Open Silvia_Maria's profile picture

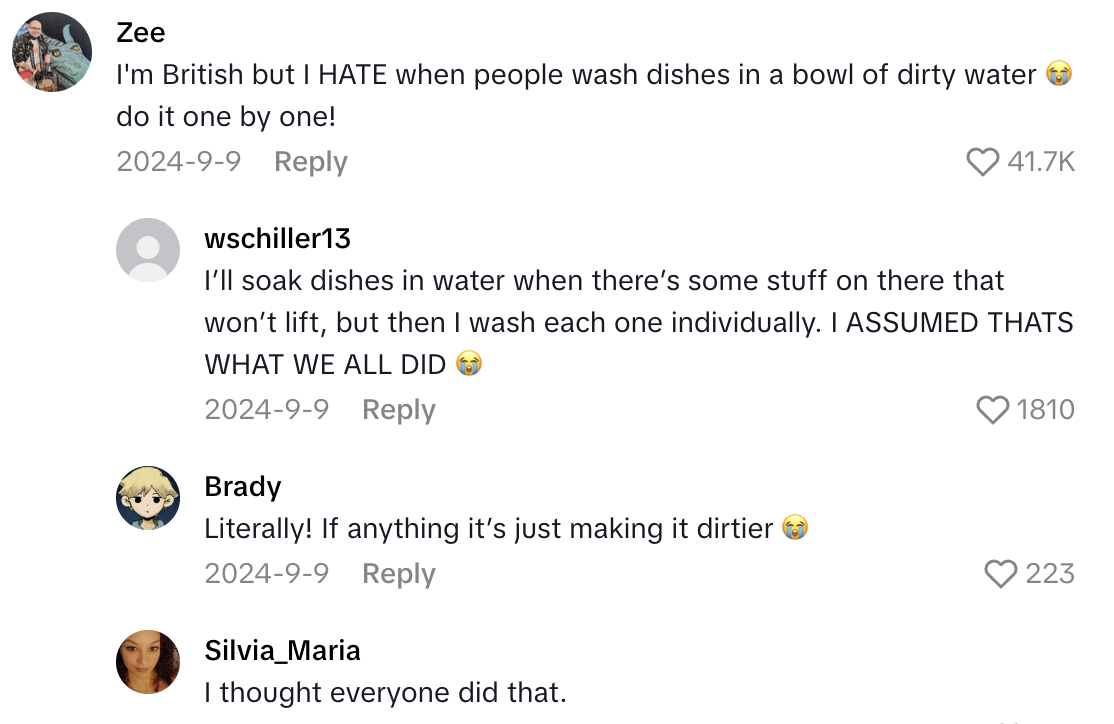point(148,661)
